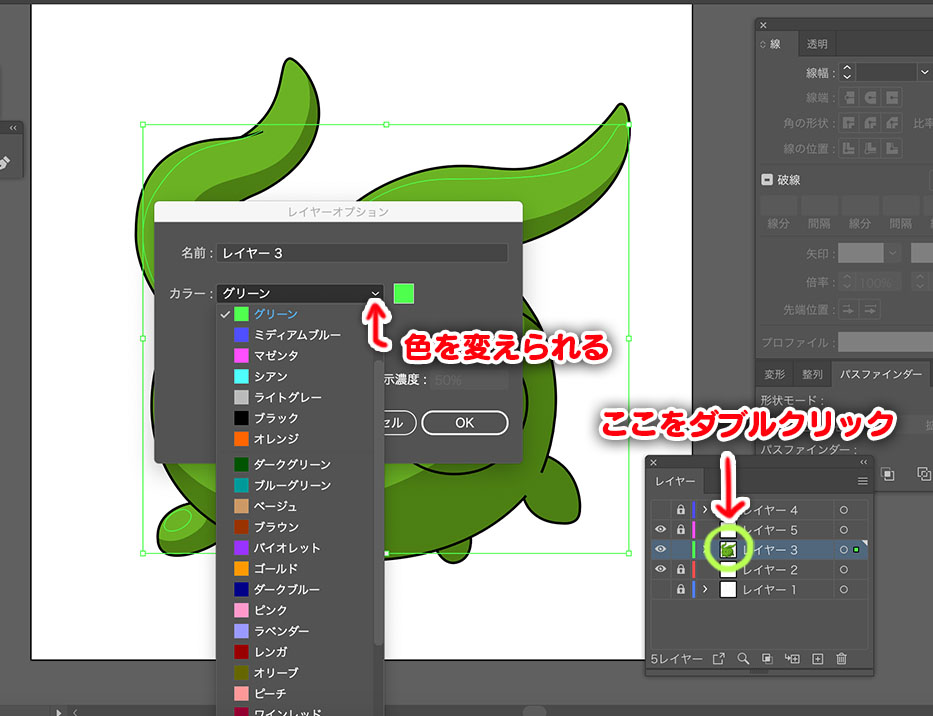Click the Create New Sublayer icon

[x=792, y=659]
